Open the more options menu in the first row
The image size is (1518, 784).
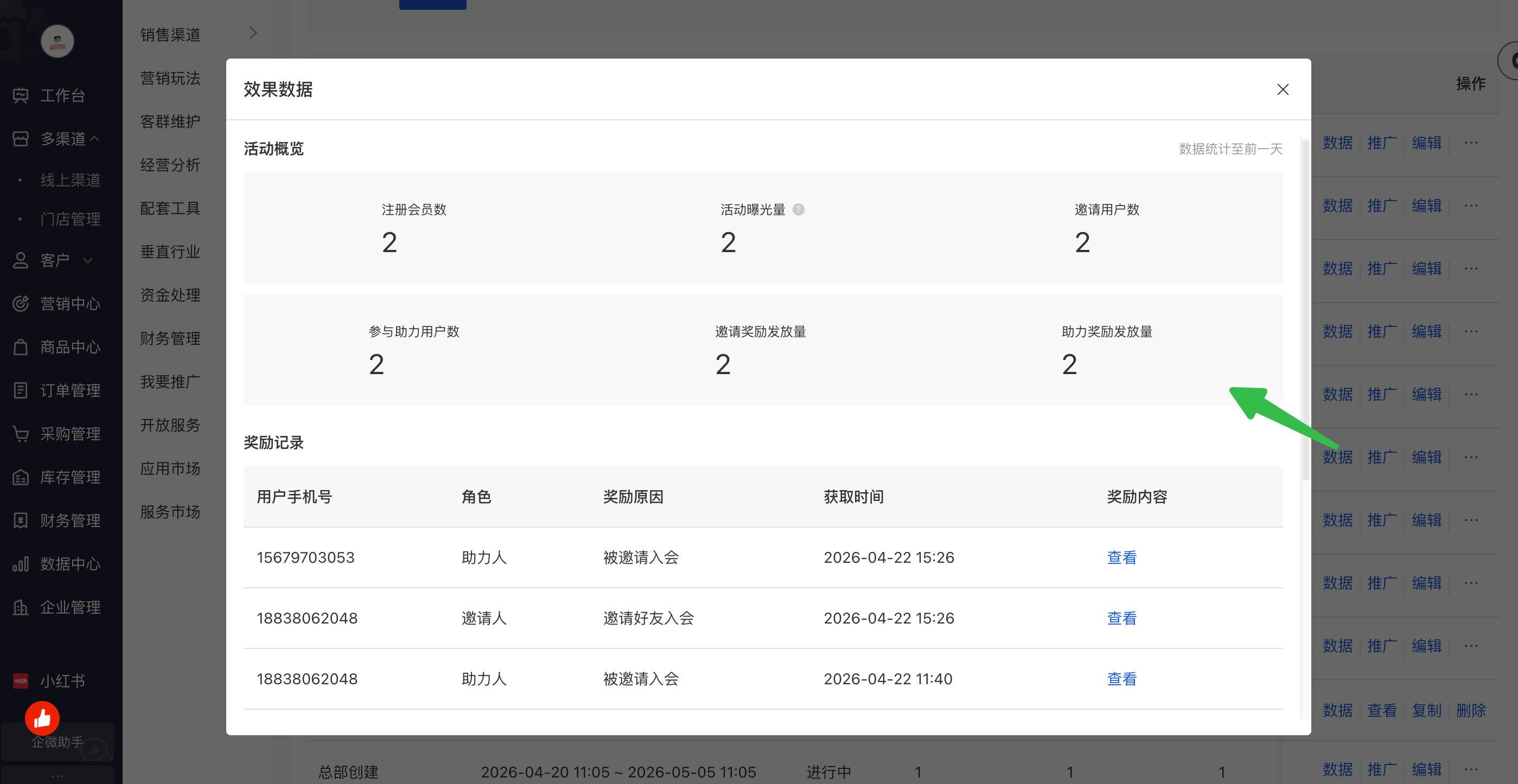tap(1471, 143)
